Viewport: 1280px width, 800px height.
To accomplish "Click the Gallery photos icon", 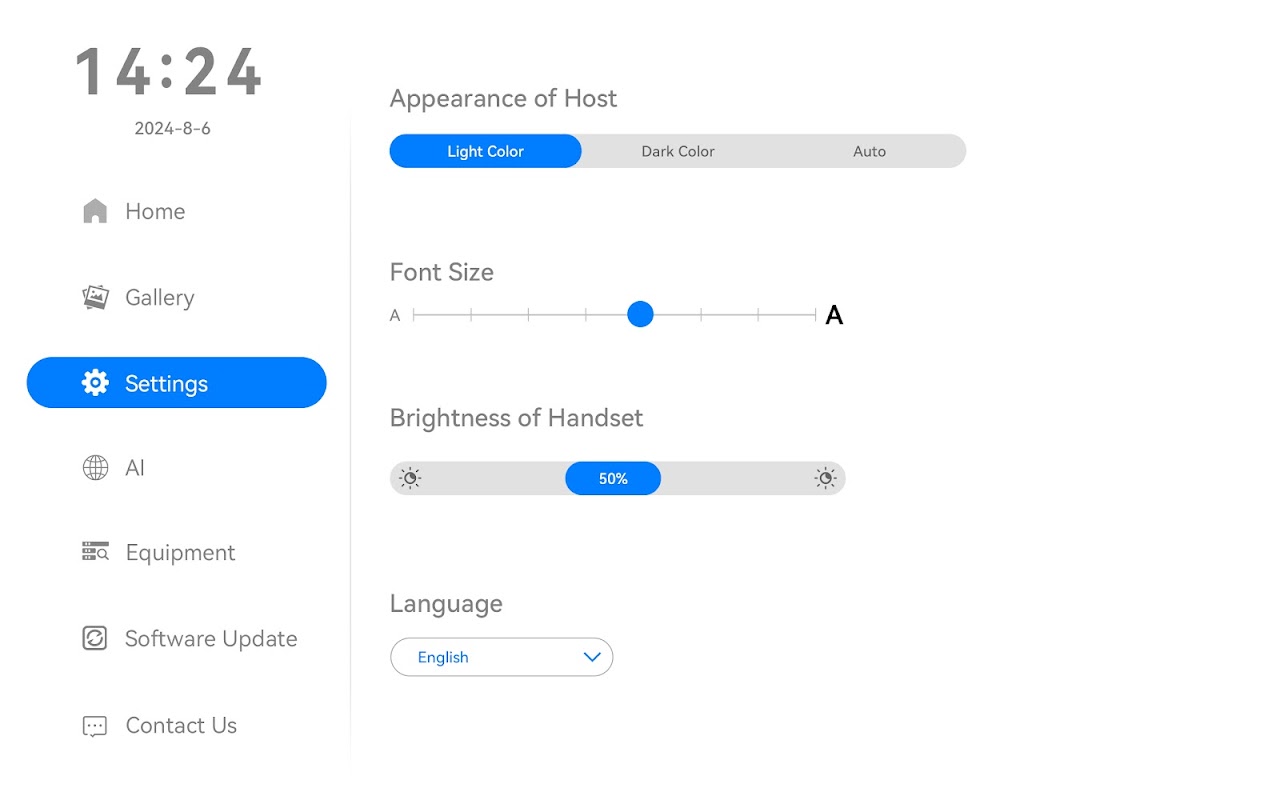I will tap(95, 297).
